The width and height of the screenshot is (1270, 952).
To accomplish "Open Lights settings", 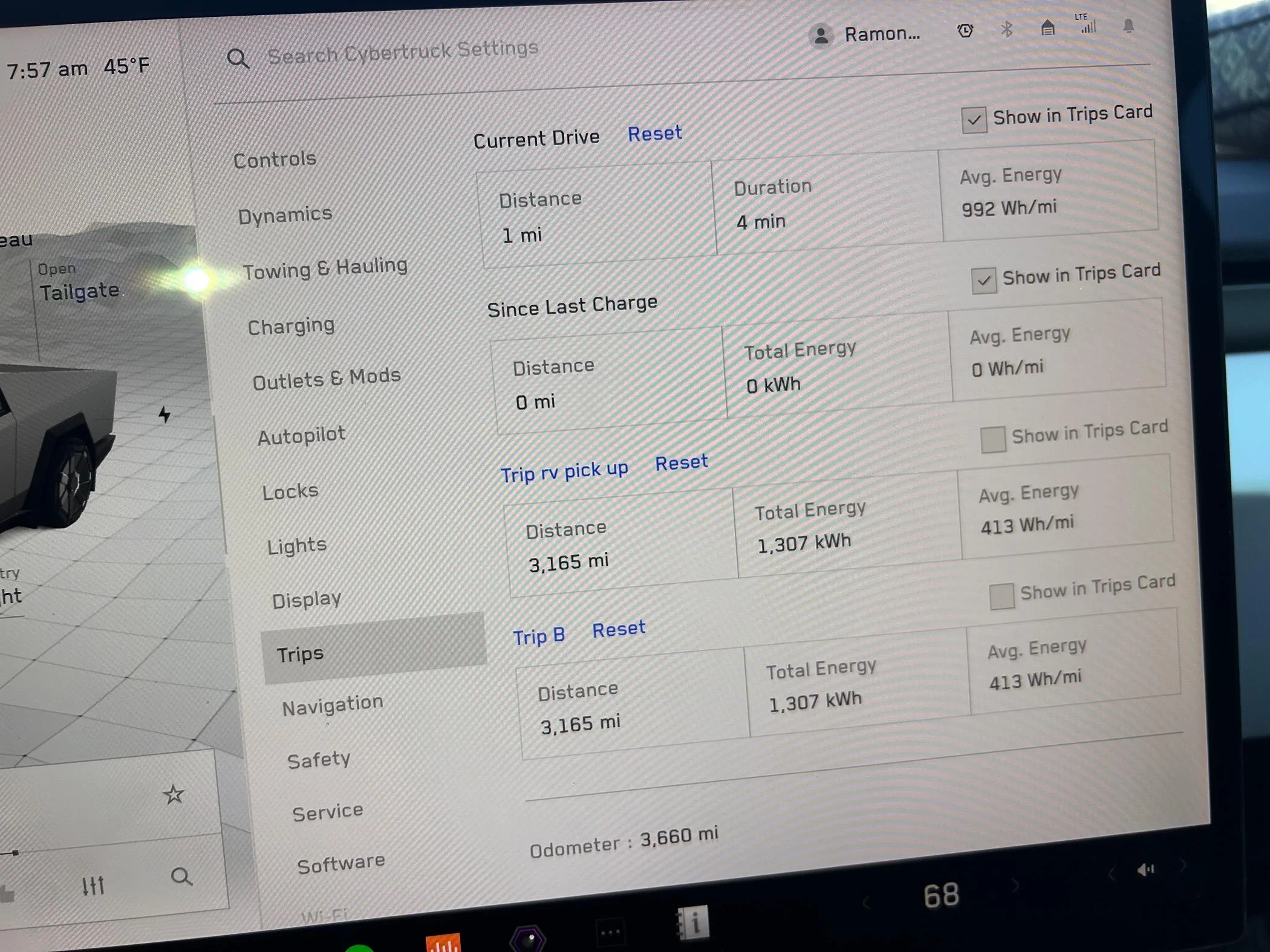I will point(296,546).
